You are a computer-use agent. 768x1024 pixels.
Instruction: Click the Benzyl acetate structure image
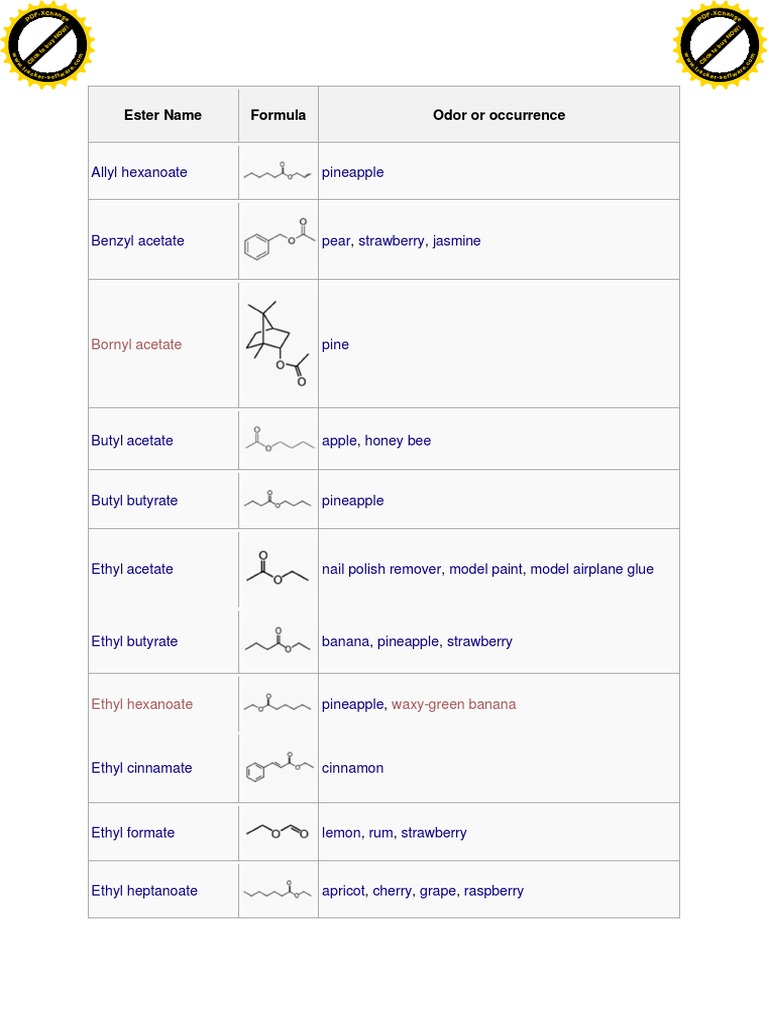click(x=278, y=240)
